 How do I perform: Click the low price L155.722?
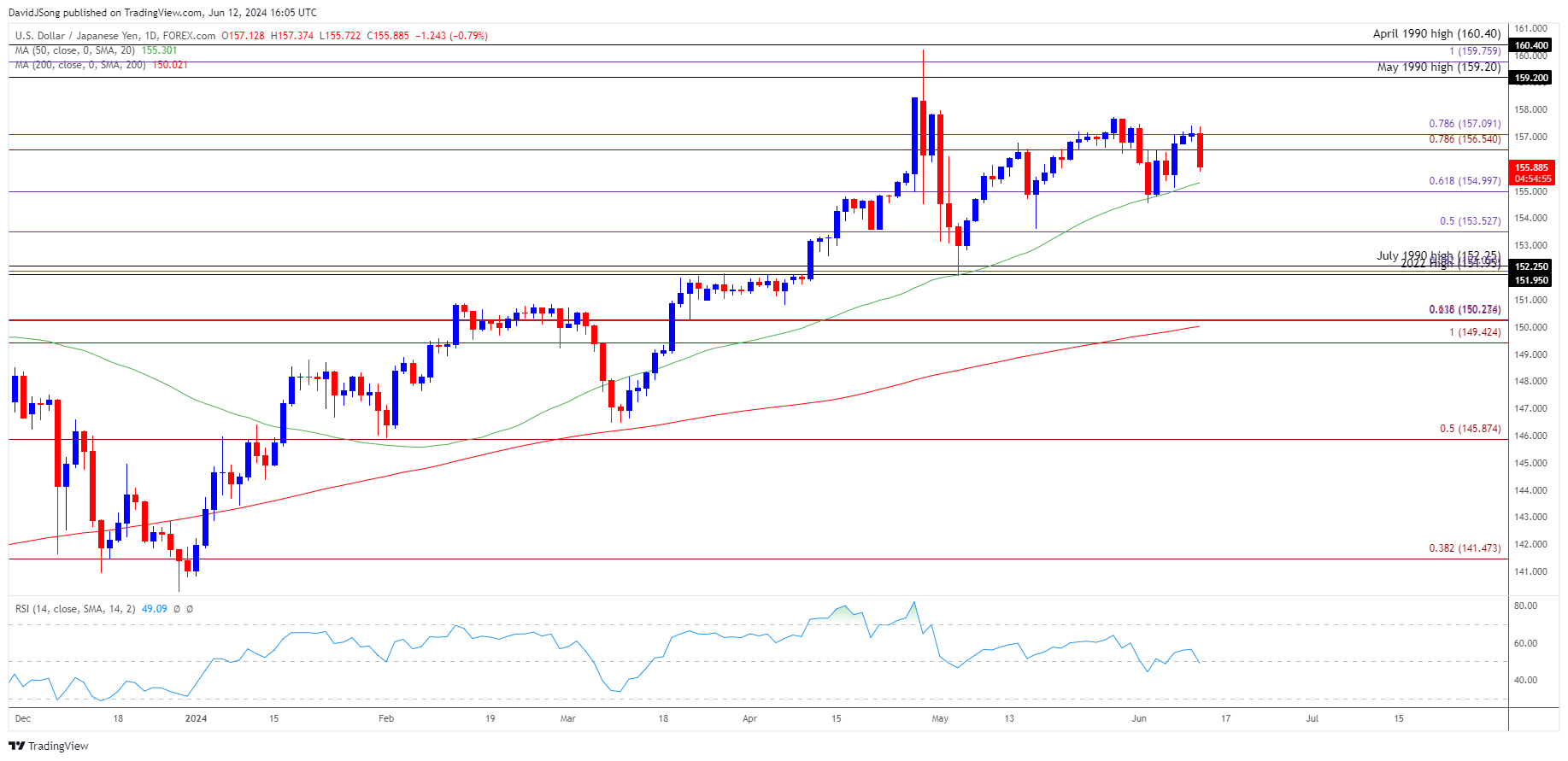[x=340, y=36]
